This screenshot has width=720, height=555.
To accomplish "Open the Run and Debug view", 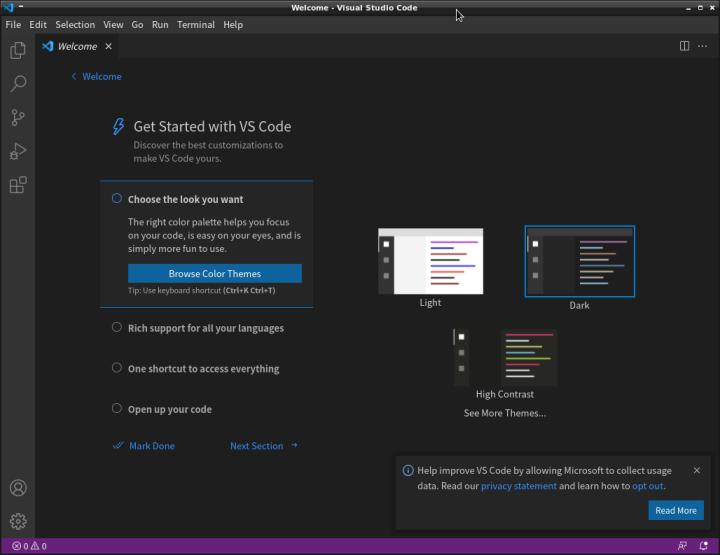I will 18,151.
